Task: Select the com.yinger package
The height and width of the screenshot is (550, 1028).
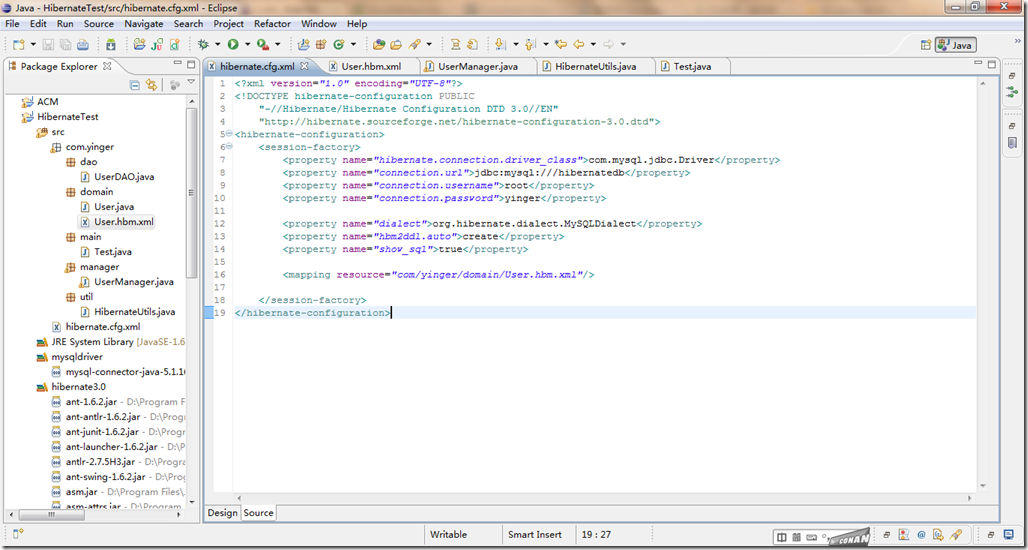Action: click(x=89, y=147)
